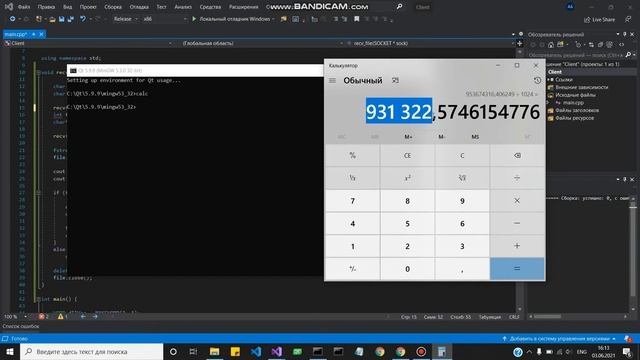This screenshot has width=640, height=360.
Task: Click the plus/minus sign toggle key
Action: click(353, 269)
